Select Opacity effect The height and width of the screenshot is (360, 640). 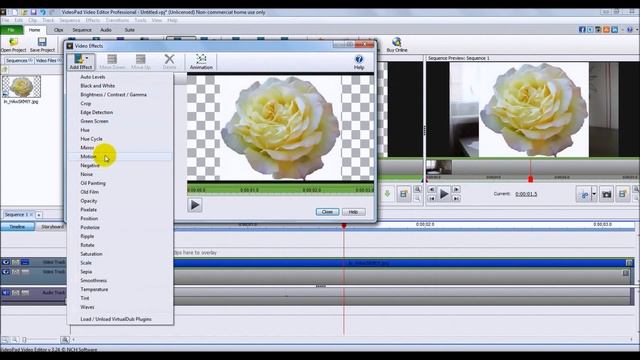(x=89, y=201)
